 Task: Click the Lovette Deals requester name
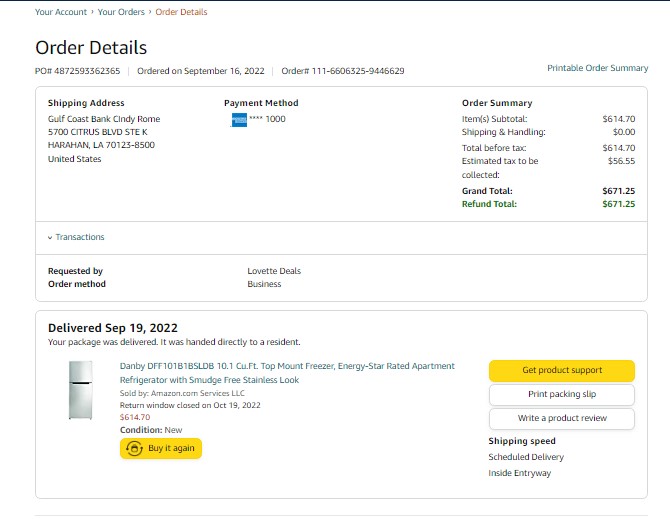point(274,271)
